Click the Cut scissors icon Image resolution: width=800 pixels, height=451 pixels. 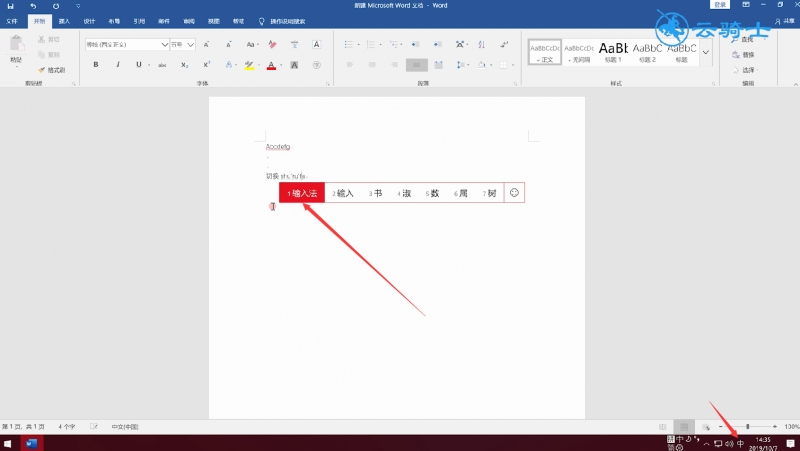pos(41,39)
